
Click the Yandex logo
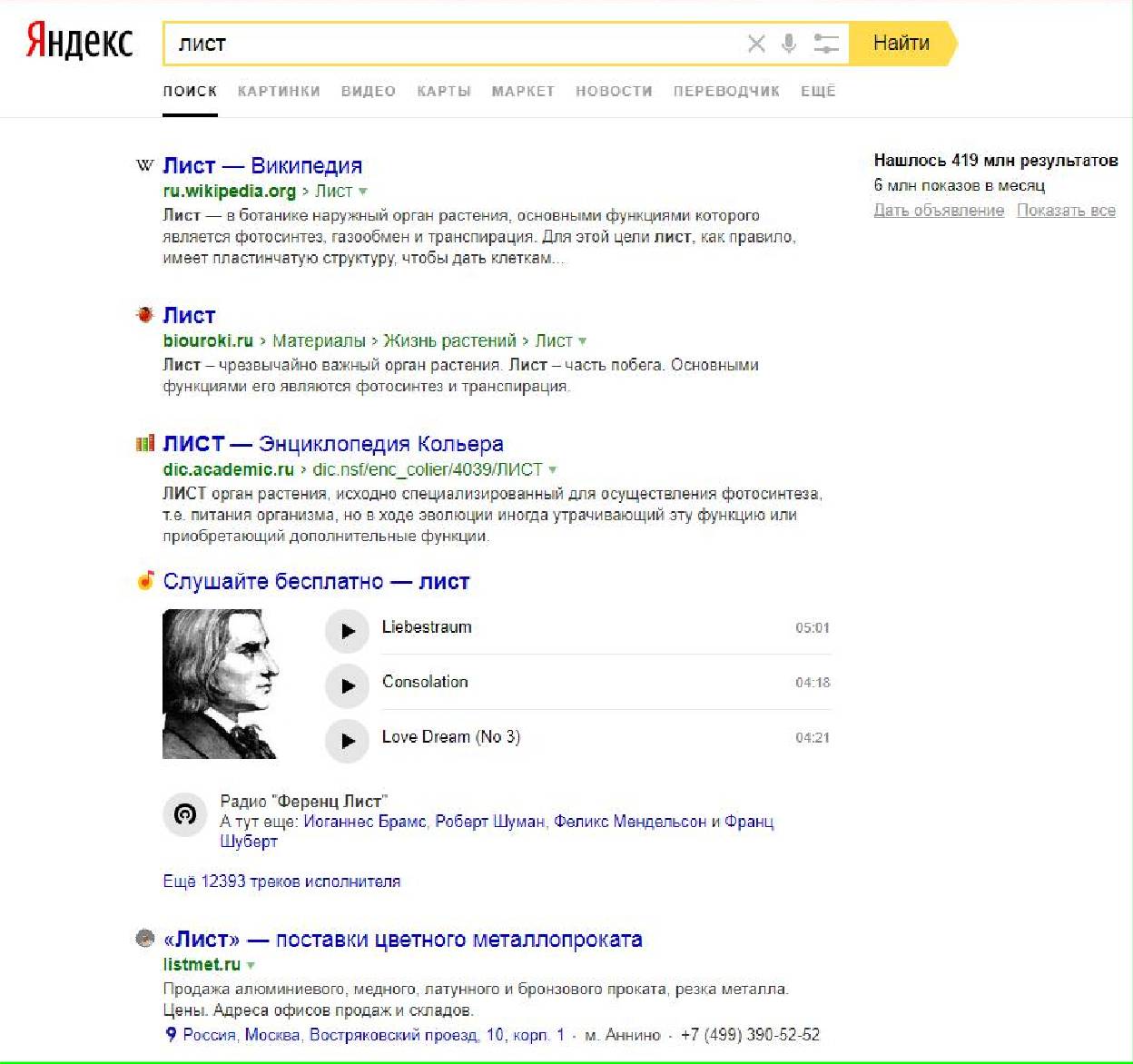pyautogui.click(x=80, y=43)
